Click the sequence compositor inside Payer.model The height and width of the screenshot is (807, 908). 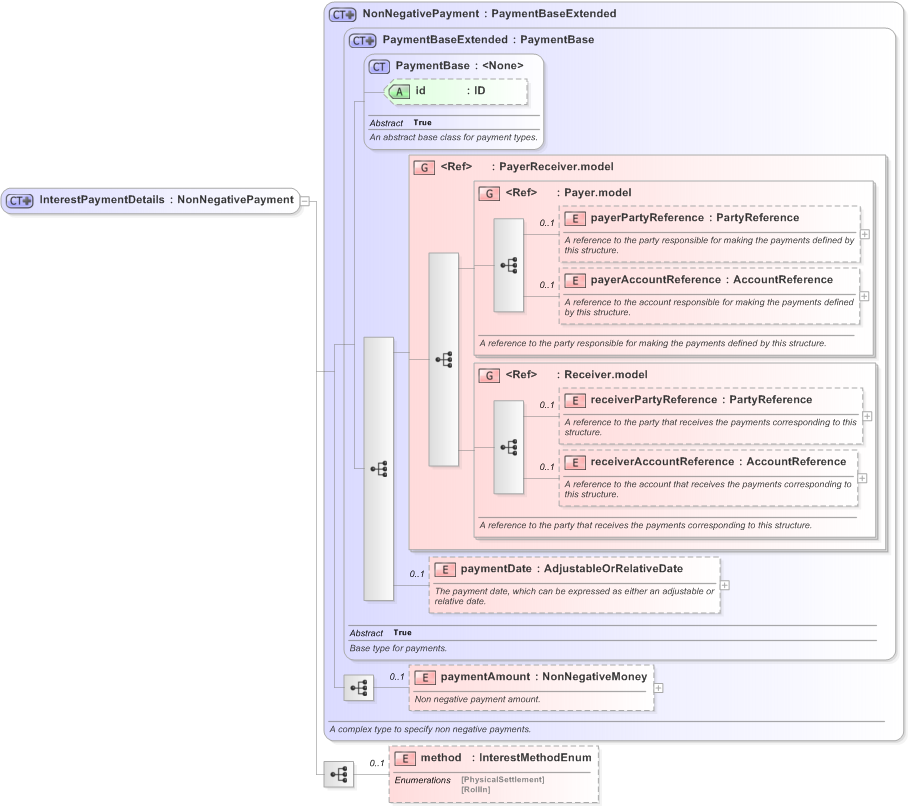coord(508,265)
